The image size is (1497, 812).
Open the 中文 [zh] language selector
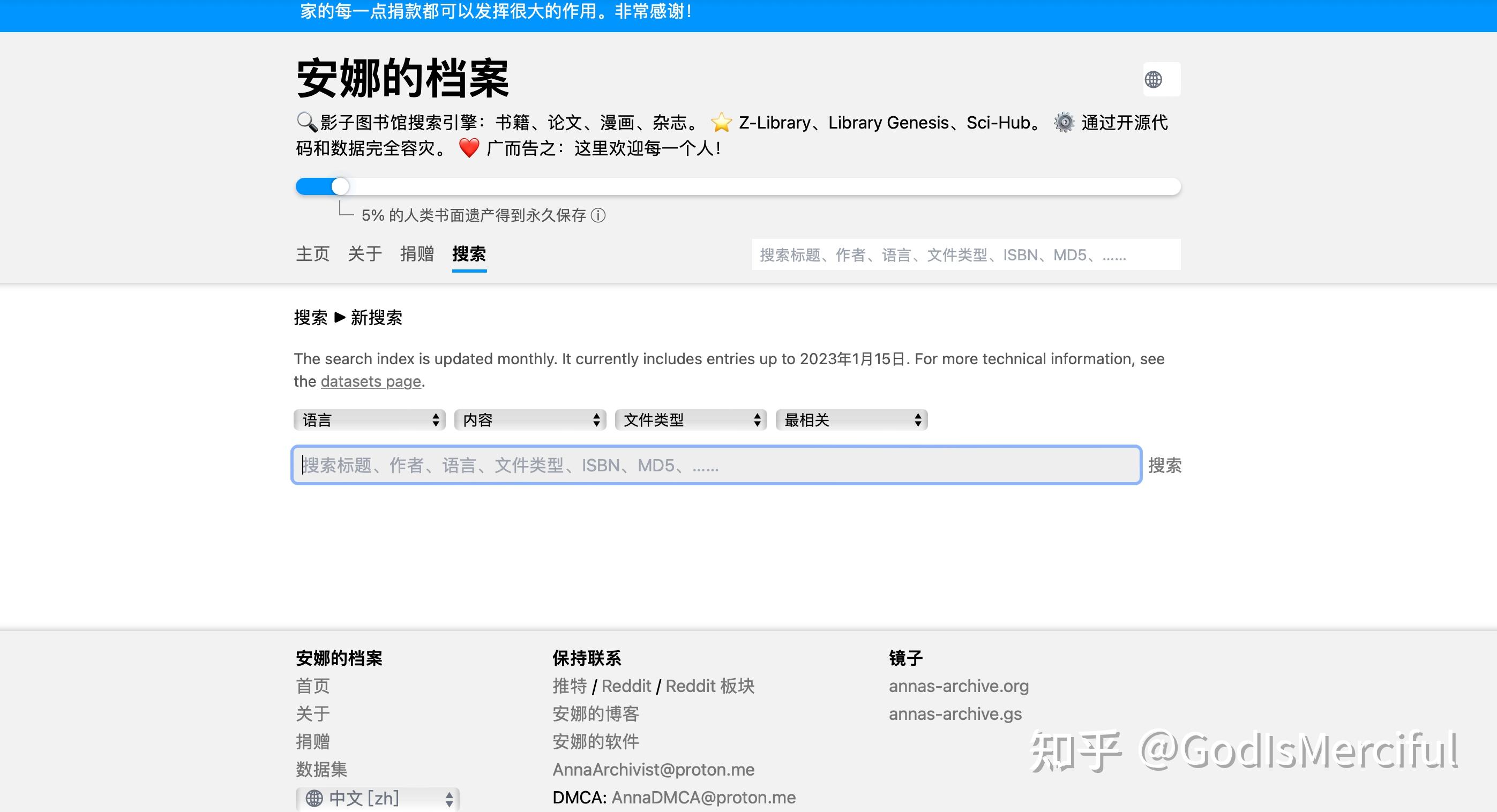click(378, 798)
